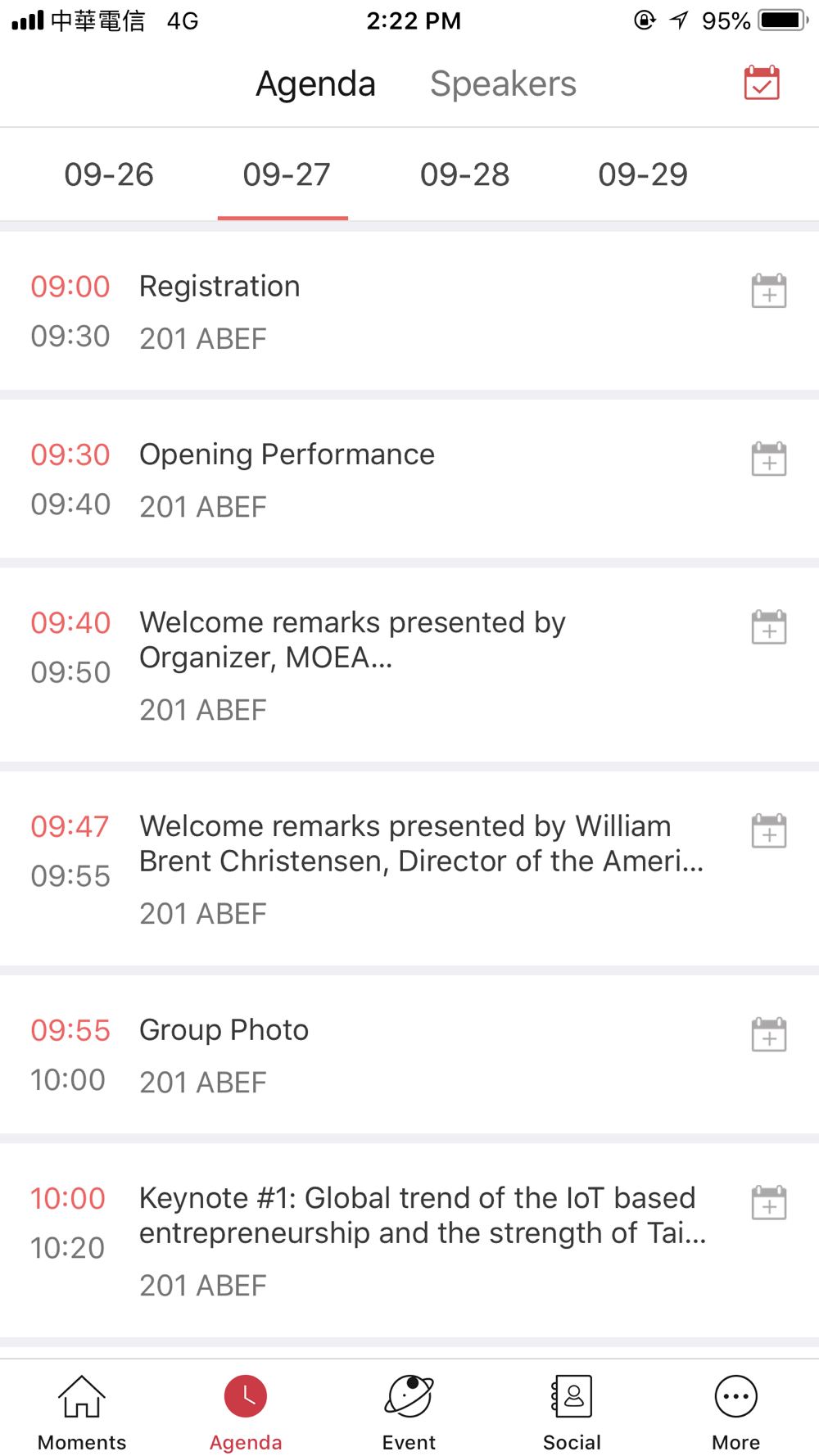819x1456 pixels.
Task: Select the 09-29 date tab
Action: pos(643,174)
